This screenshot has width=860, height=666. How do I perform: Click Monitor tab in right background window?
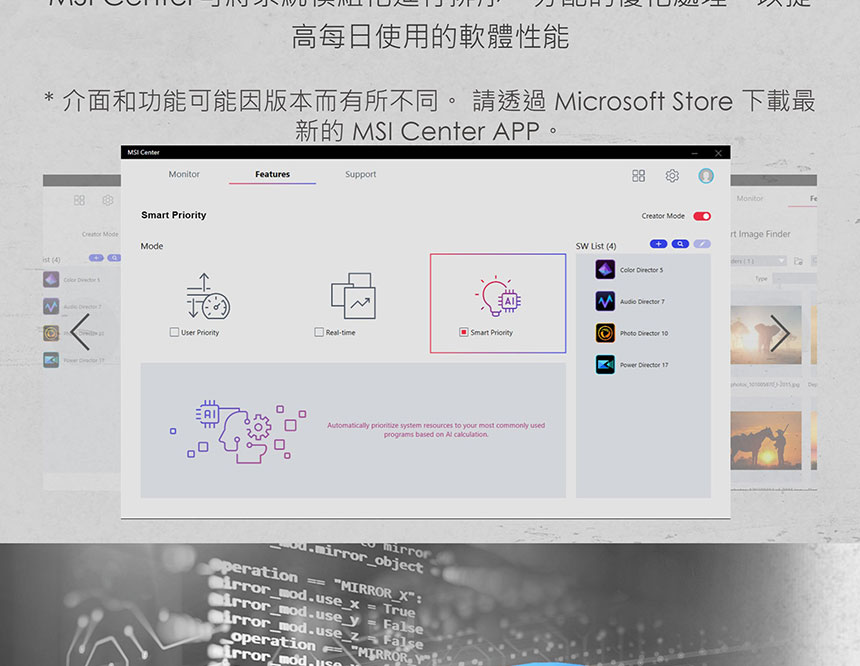click(x=750, y=199)
